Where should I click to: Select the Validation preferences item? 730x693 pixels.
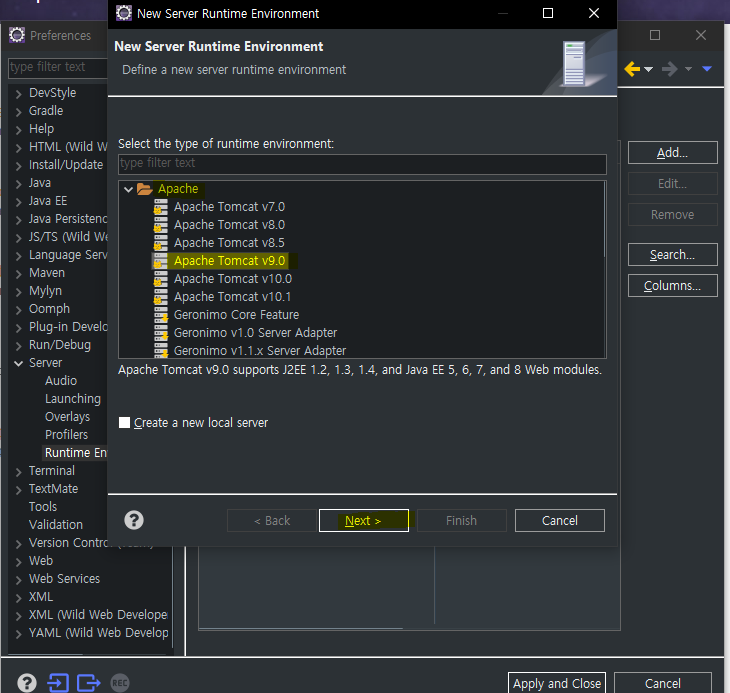(56, 525)
